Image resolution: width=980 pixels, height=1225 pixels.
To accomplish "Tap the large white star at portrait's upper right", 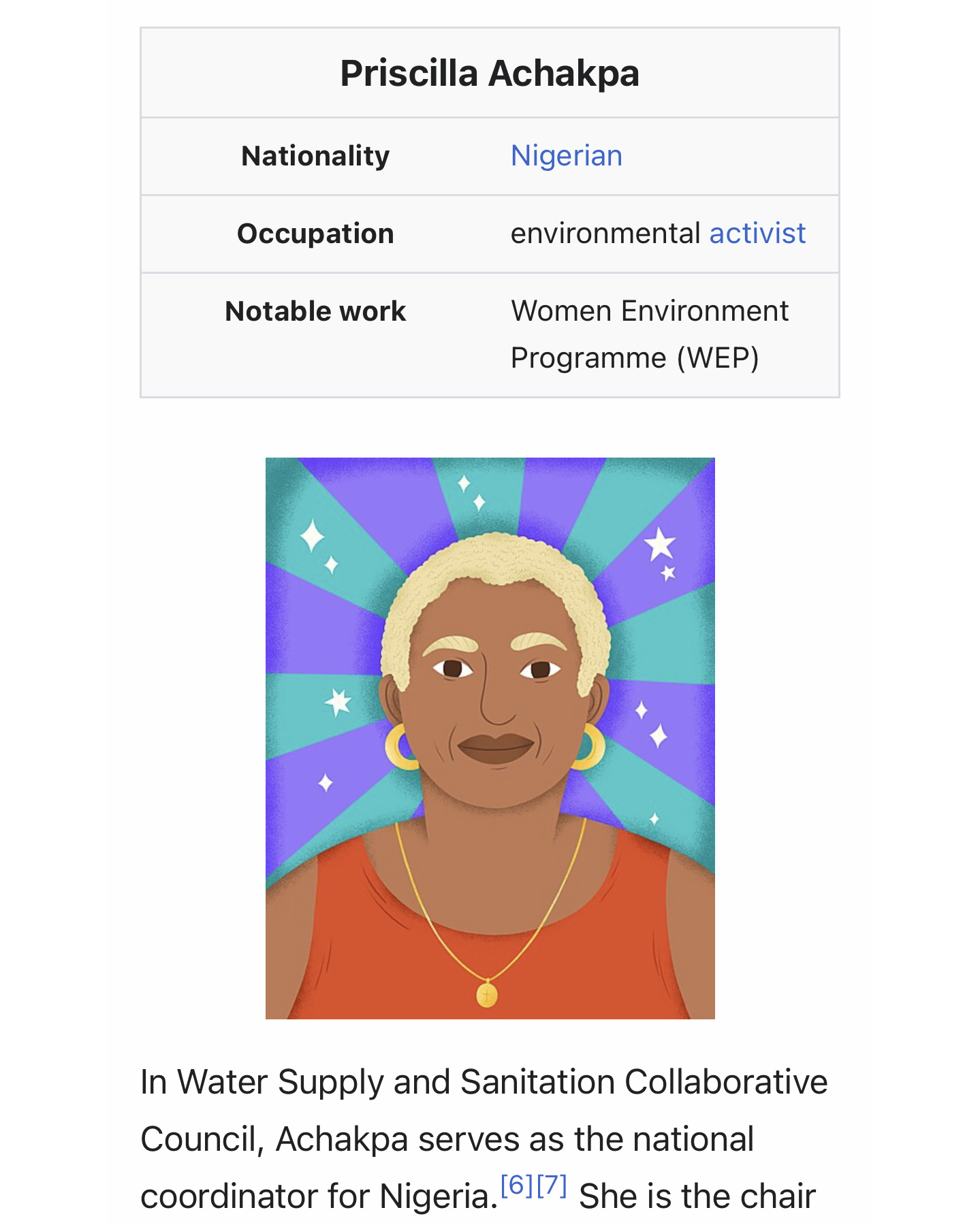I will pyautogui.click(x=659, y=544).
